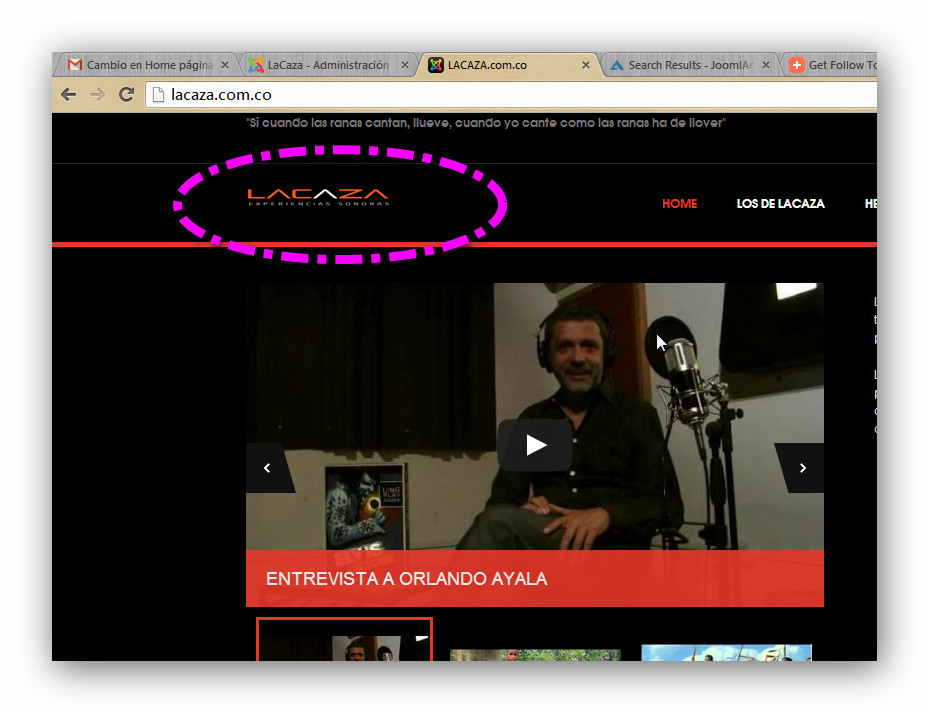The width and height of the screenshot is (929, 713).
Task: Click the page icon in the address bar
Action: tap(158, 95)
